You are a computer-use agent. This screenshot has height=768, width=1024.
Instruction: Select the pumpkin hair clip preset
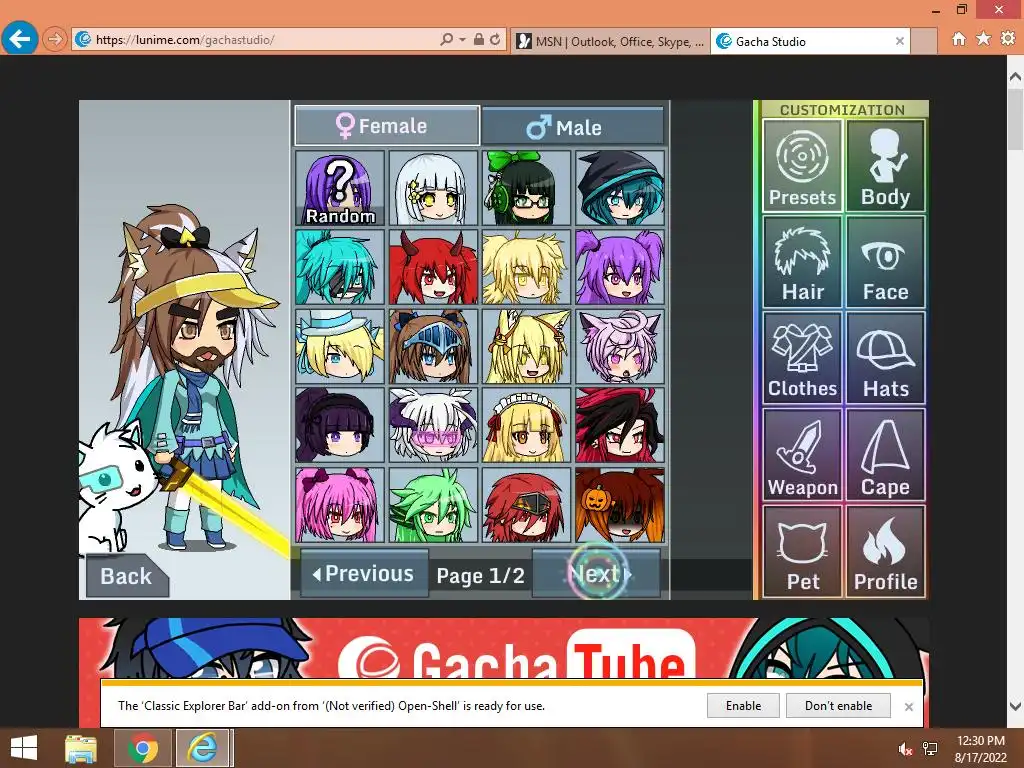pyautogui.click(x=620, y=504)
